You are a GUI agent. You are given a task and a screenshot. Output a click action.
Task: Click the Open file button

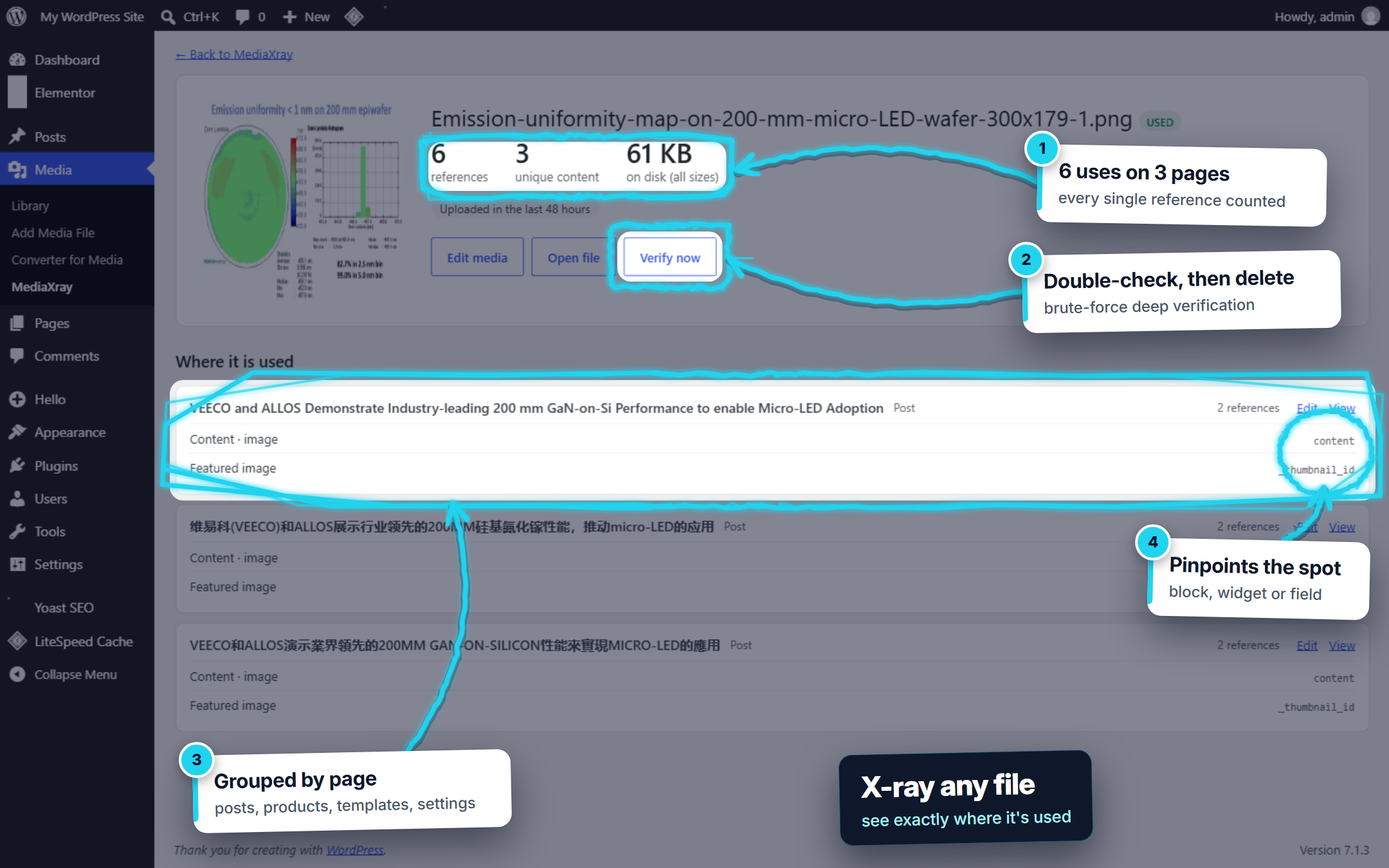coord(574,257)
